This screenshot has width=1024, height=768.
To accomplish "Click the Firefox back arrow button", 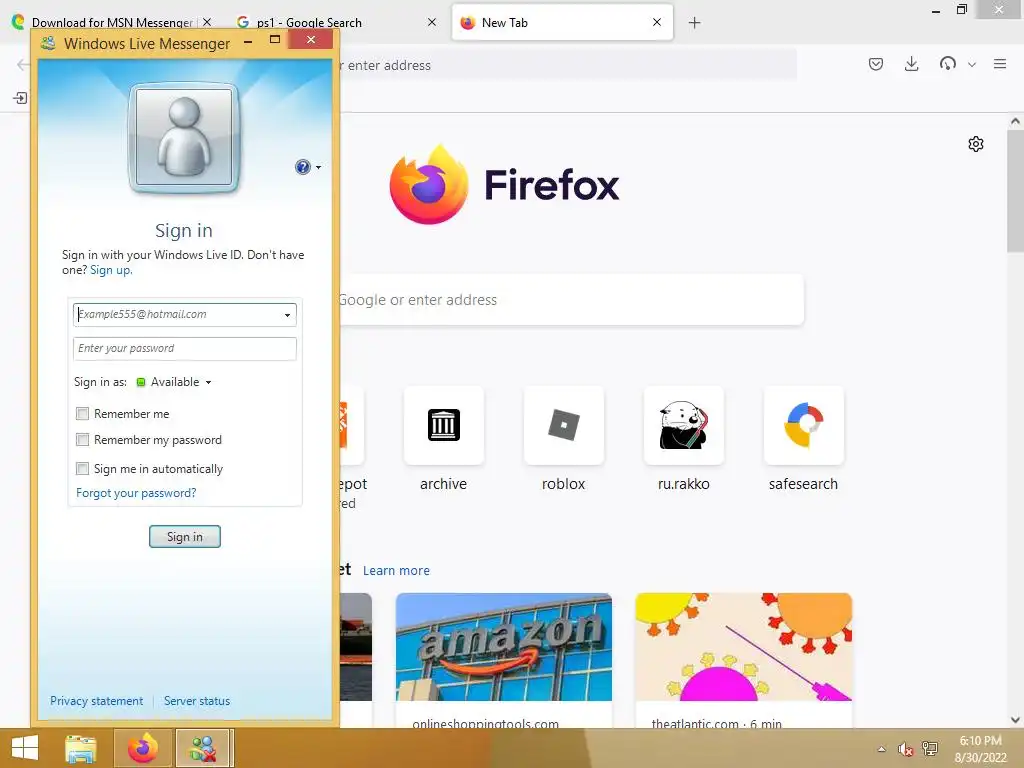I will tap(22, 64).
